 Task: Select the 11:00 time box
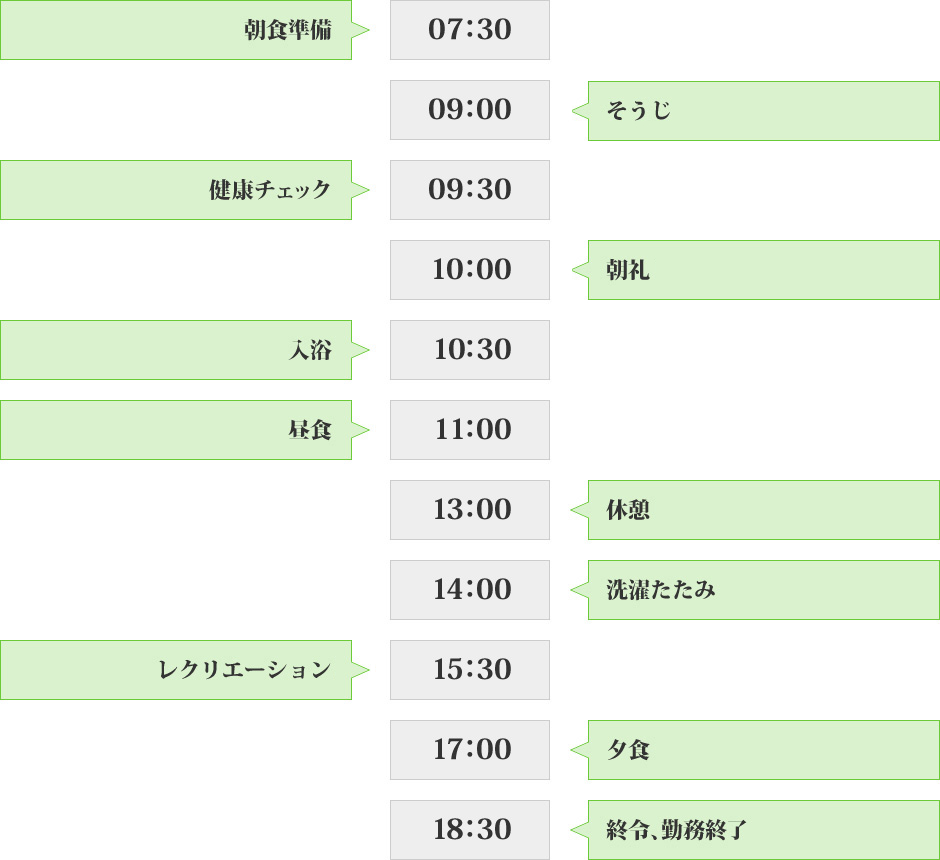(x=469, y=430)
